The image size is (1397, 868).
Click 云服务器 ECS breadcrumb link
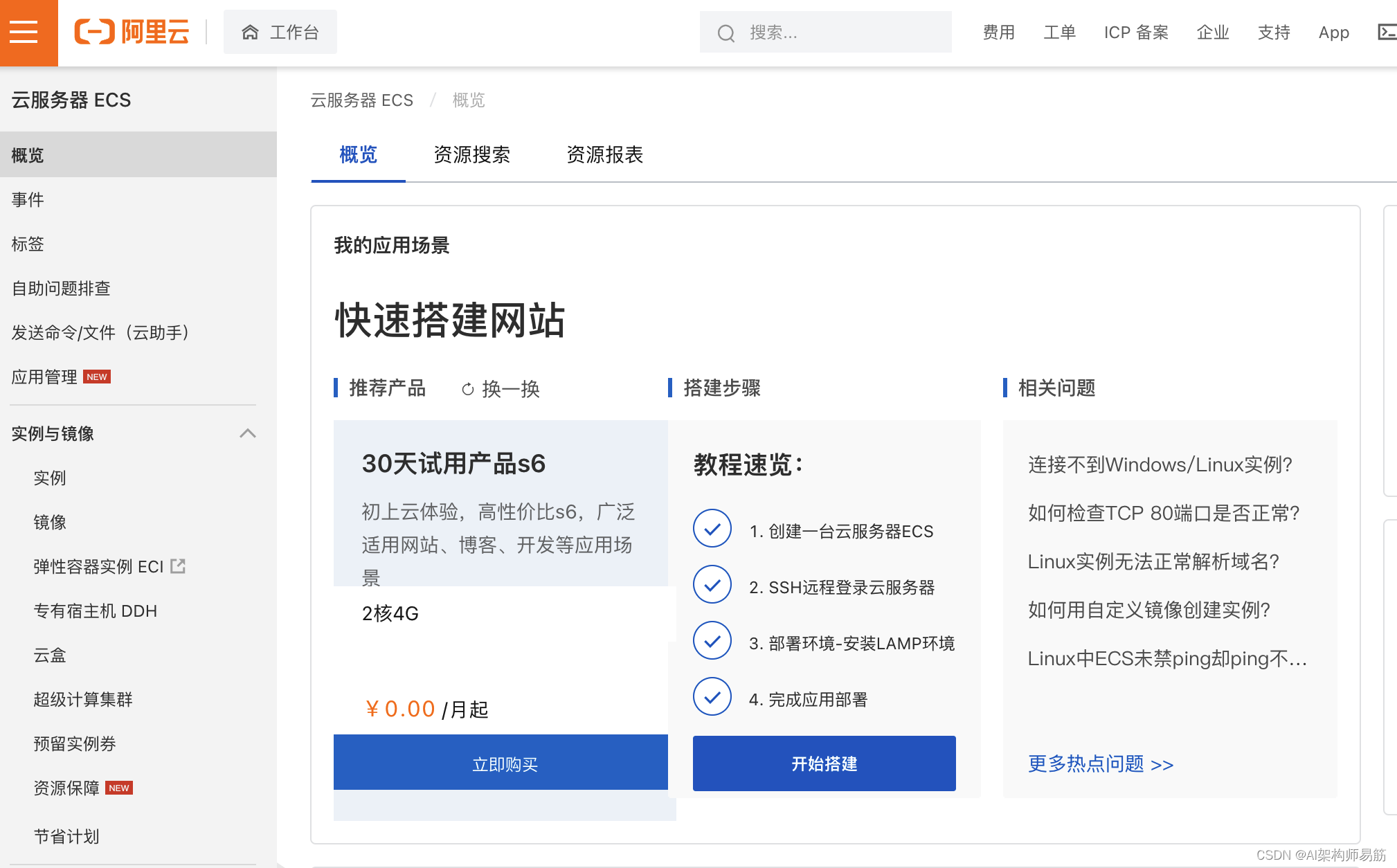[x=362, y=100]
